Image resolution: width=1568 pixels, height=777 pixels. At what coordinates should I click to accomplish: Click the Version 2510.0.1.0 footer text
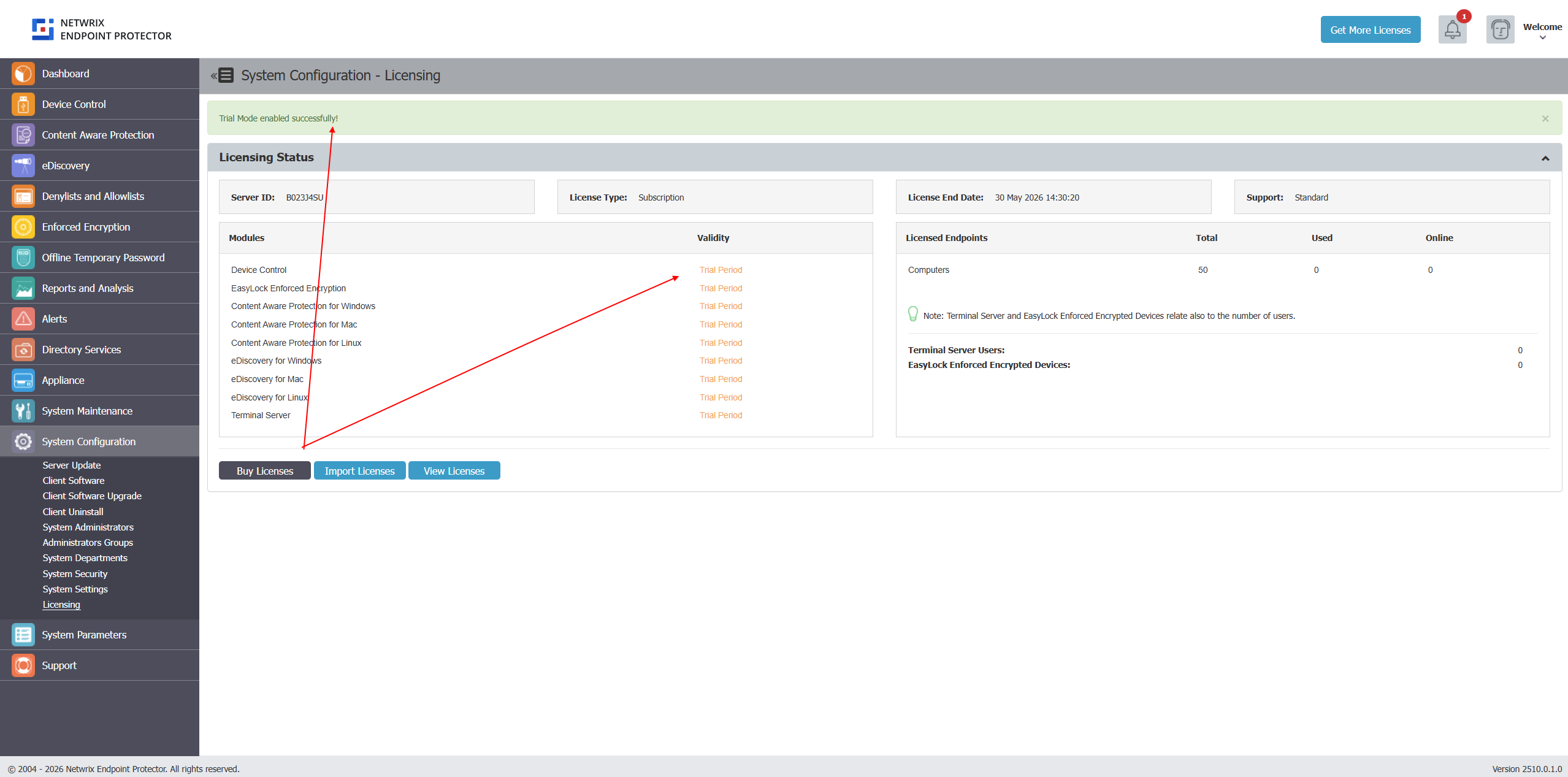click(1527, 769)
